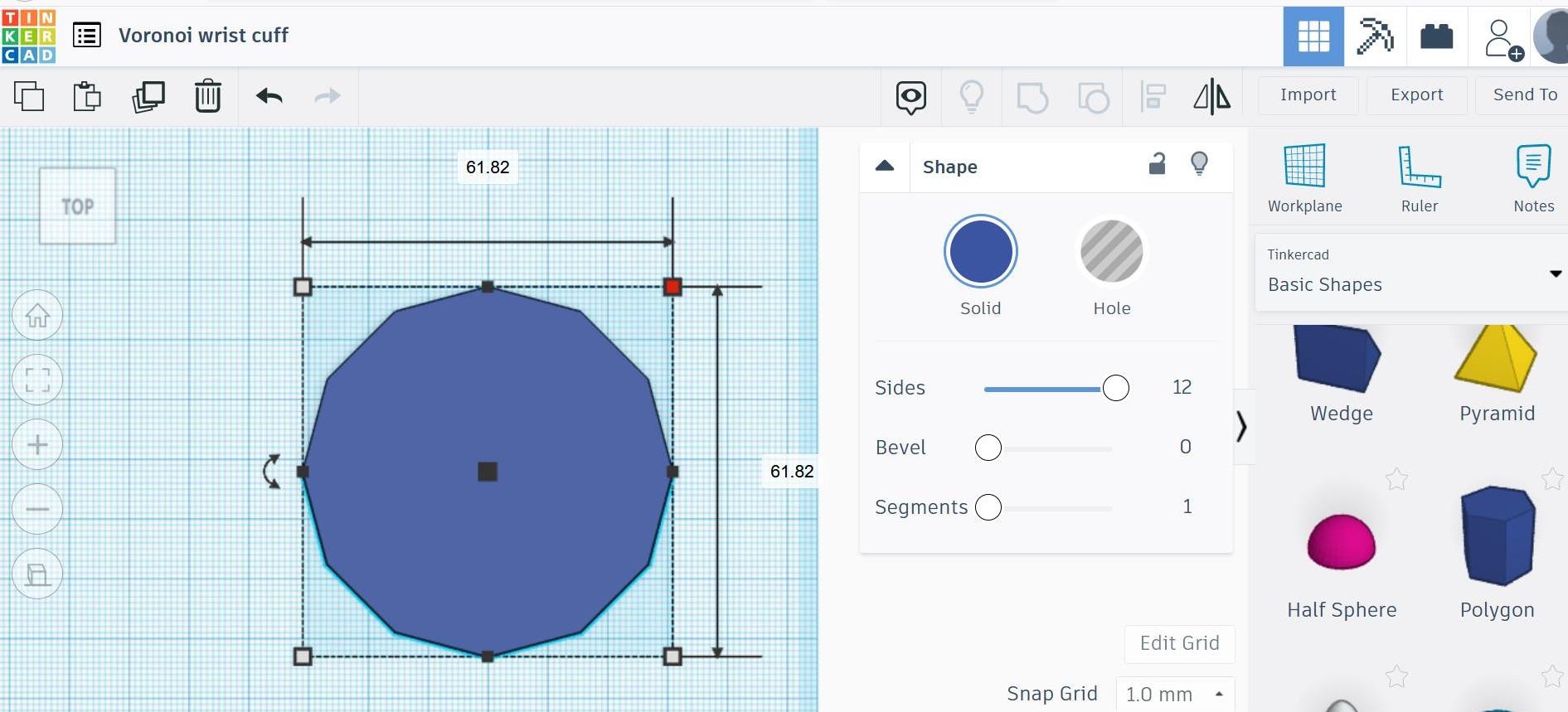This screenshot has height=712, width=1568.
Task: Switch to the 3D design grid view
Action: coord(1313,36)
